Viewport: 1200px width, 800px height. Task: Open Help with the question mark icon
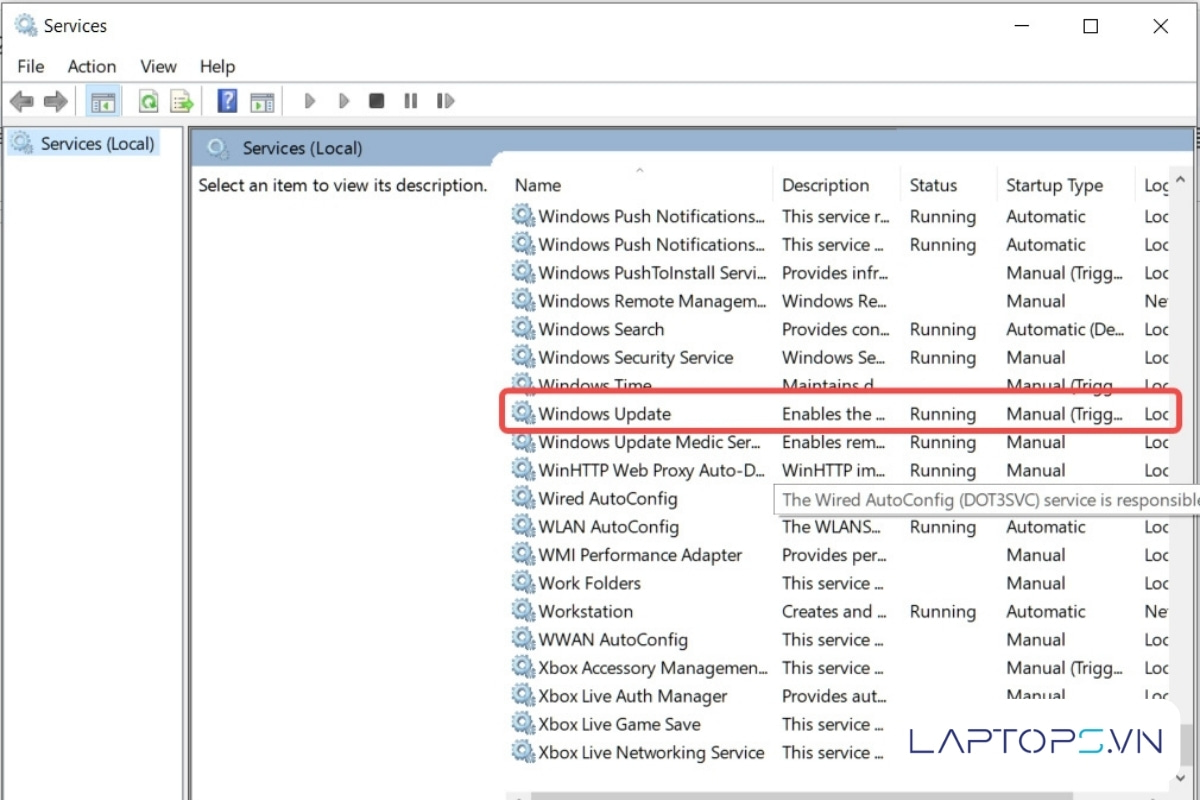coord(228,101)
